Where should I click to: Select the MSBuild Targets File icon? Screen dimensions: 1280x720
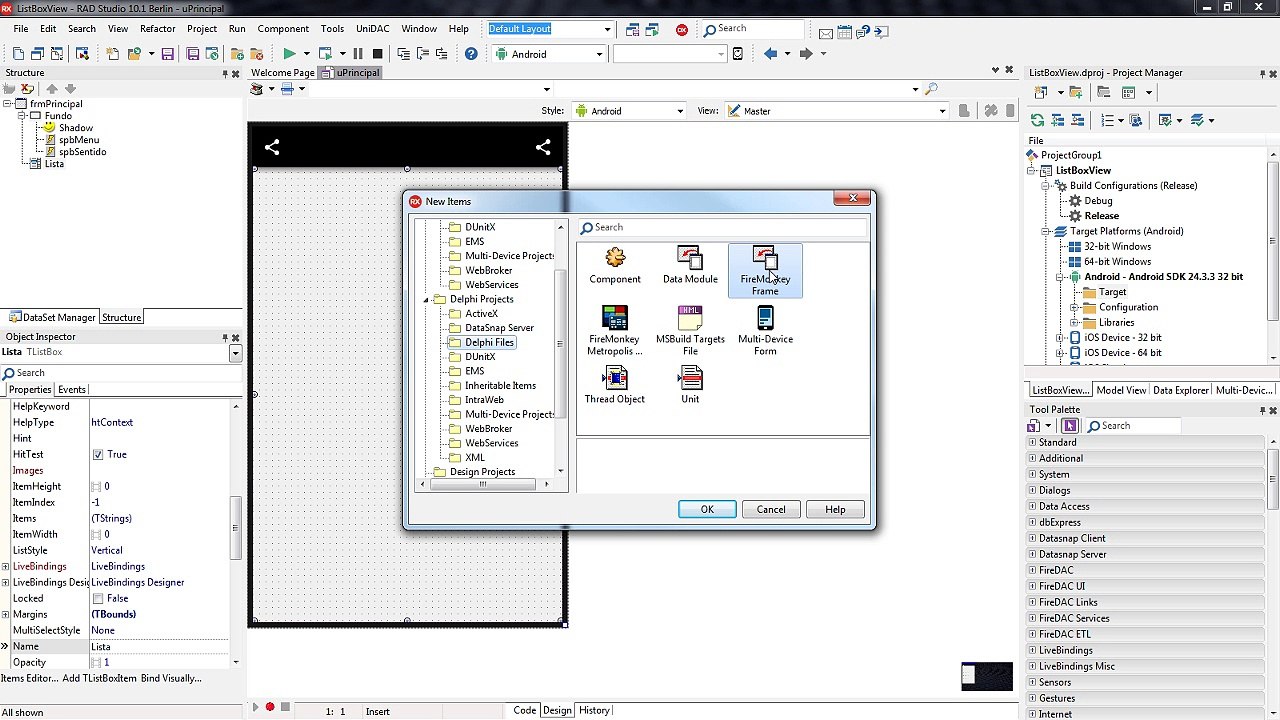(690, 318)
